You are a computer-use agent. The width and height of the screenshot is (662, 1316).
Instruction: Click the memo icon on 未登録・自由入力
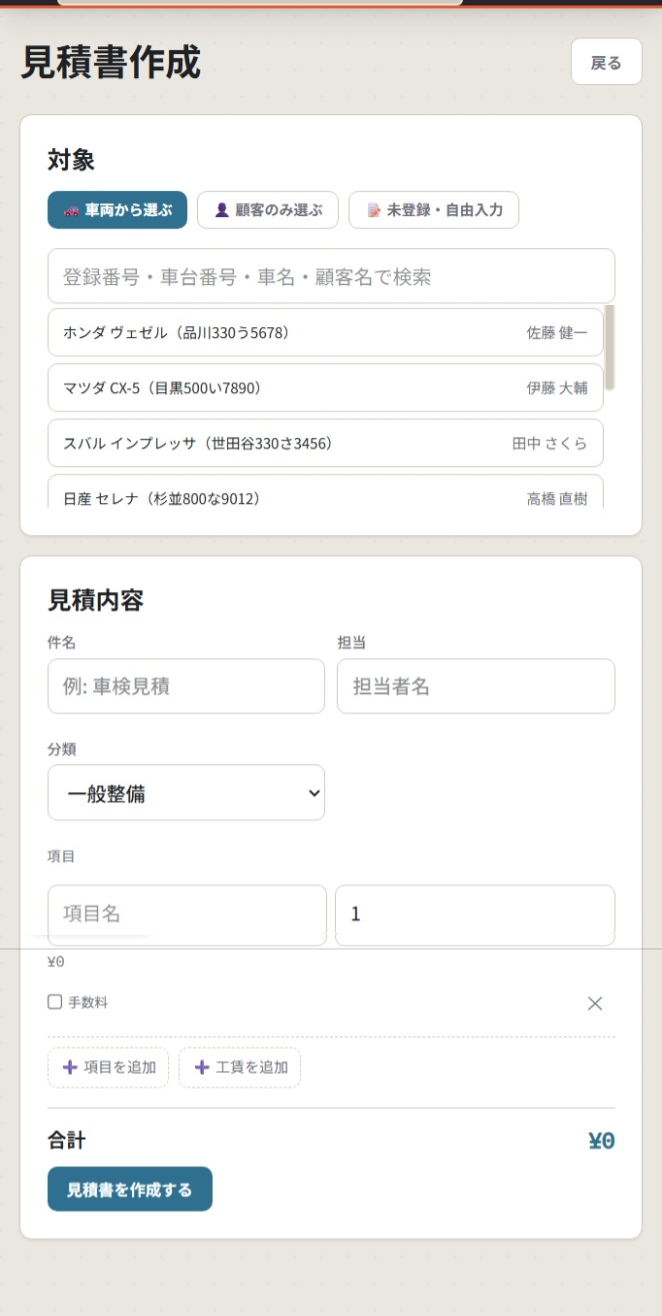coord(374,211)
